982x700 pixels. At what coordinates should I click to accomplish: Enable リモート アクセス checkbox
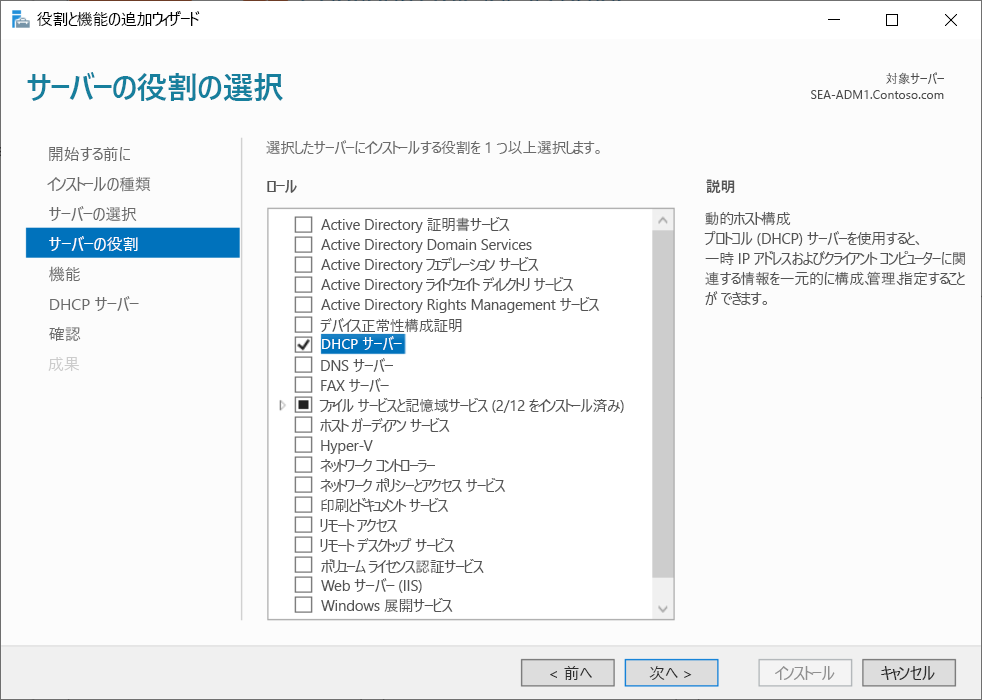click(x=303, y=525)
